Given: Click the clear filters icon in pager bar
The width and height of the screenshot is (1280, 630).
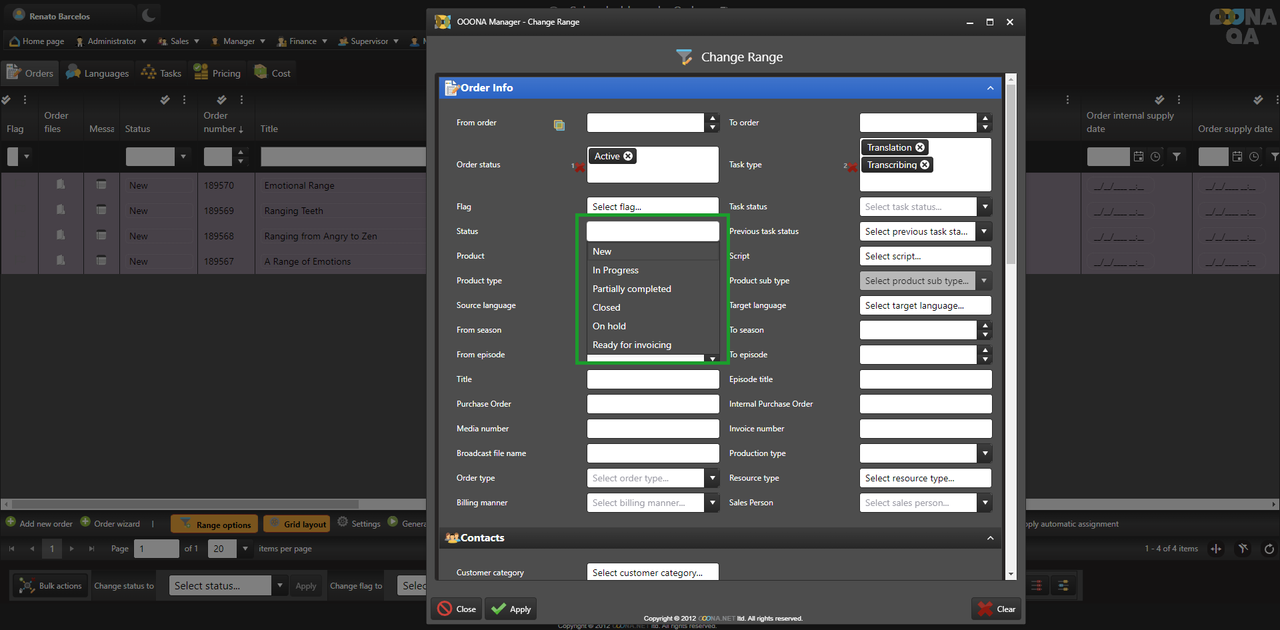Looking at the screenshot, I should tap(1243, 549).
